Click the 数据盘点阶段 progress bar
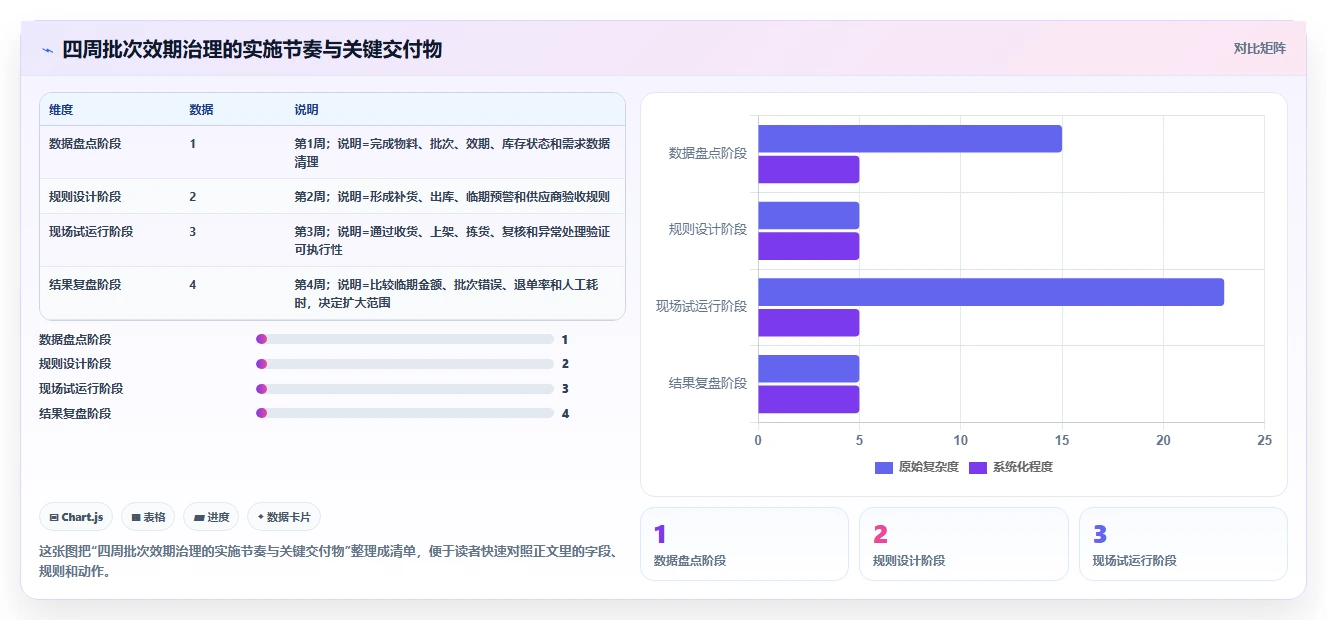Screen dimensions: 1327x620 [x=405, y=339]
